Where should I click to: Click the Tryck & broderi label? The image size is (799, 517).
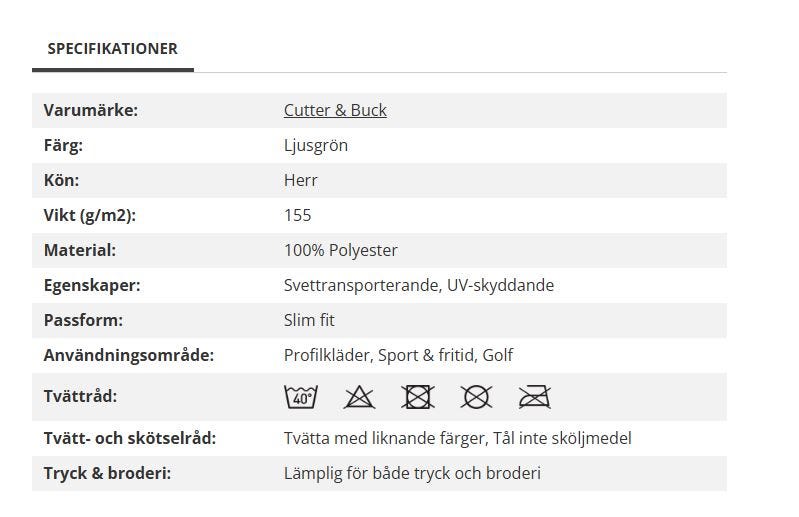pyautogui.click(x=107, y=473)
